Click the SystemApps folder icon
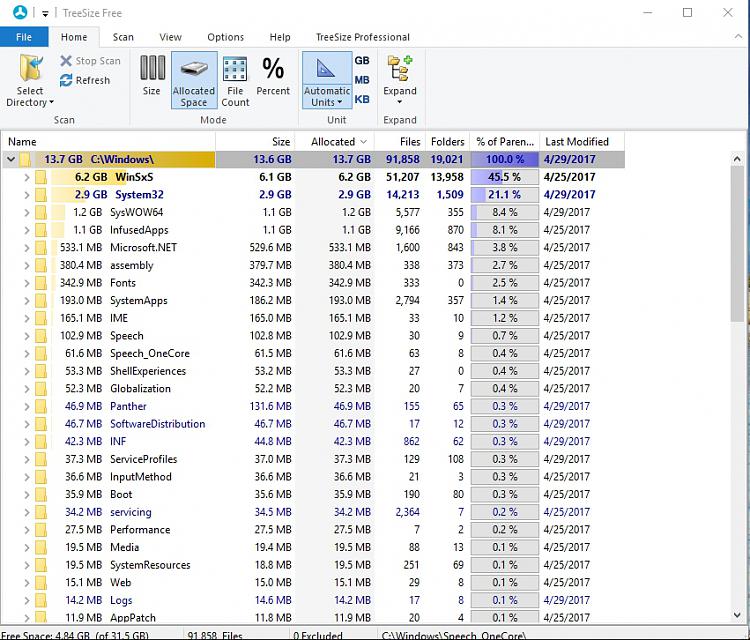Screen dimensions: 750x640 [41, 301]
